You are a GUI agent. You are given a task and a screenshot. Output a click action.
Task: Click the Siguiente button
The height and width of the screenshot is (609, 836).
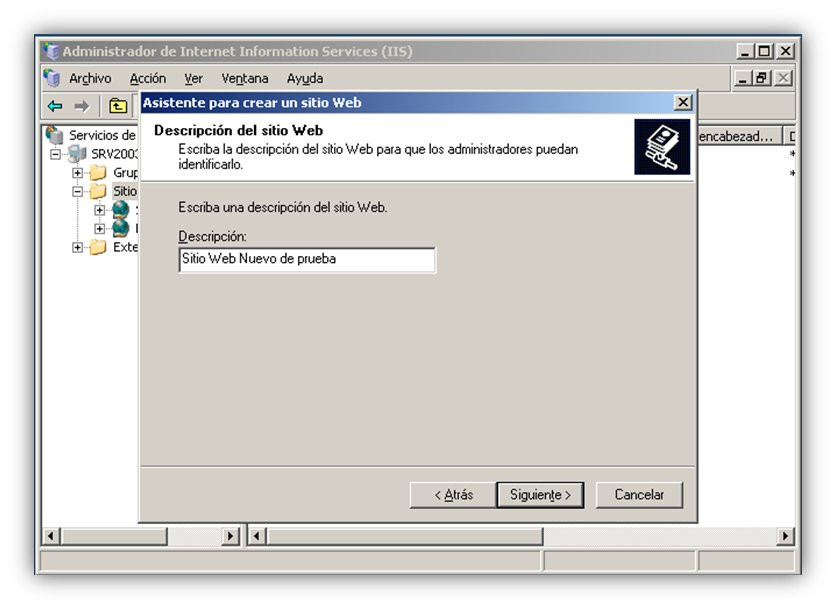click(x=540, y=495)
